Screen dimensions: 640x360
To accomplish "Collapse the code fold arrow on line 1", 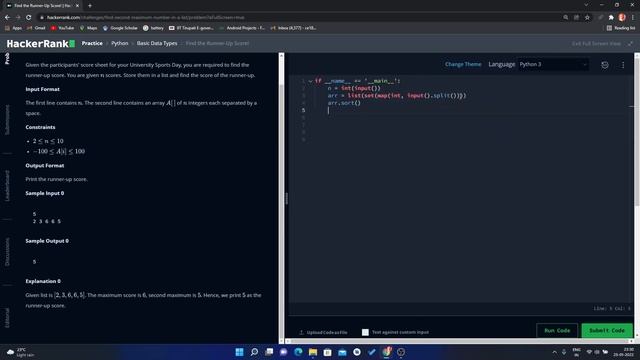I will [310, 81].
